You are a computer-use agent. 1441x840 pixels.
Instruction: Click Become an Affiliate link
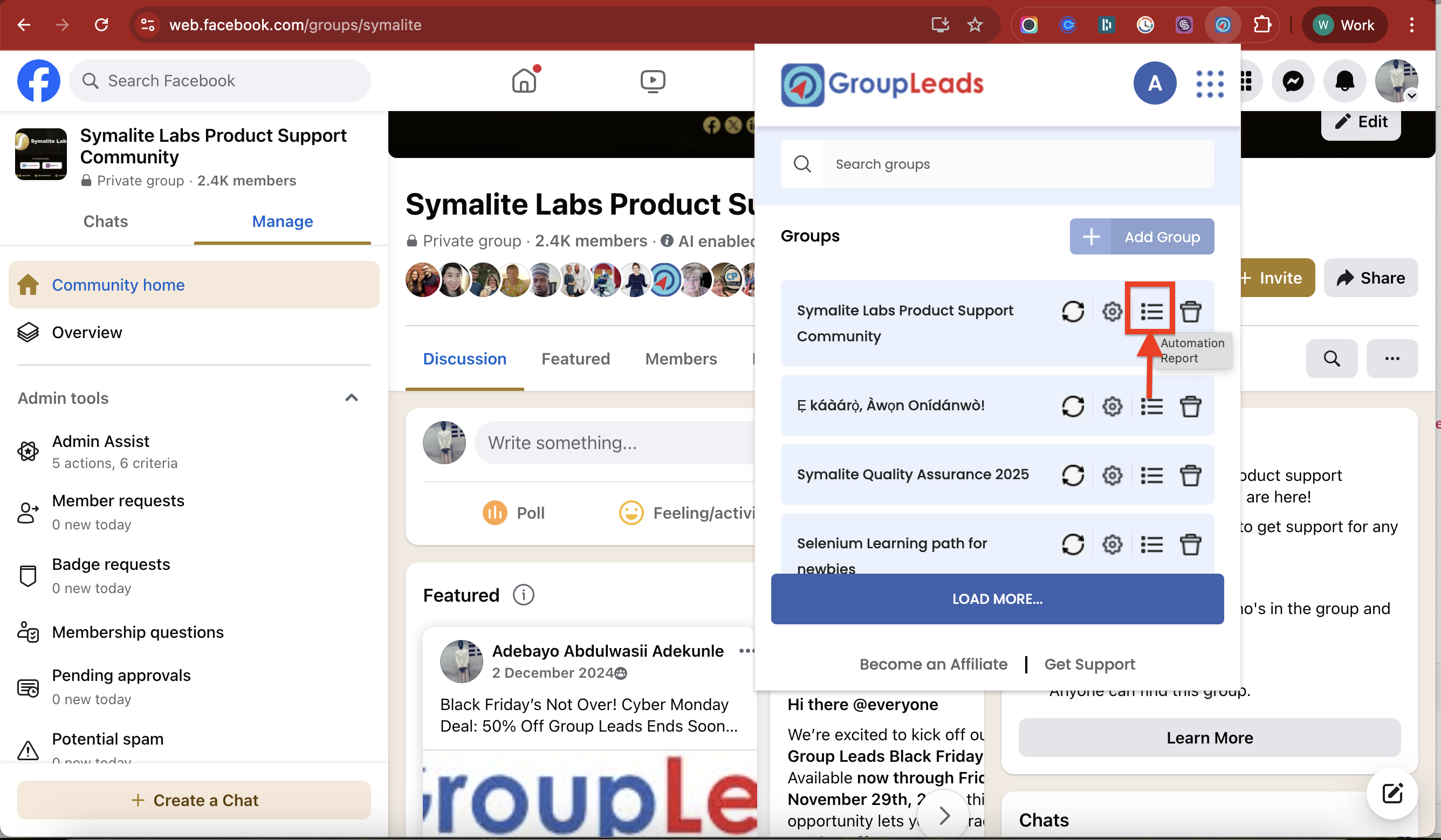pyautogui.click(x=933, y=664)
